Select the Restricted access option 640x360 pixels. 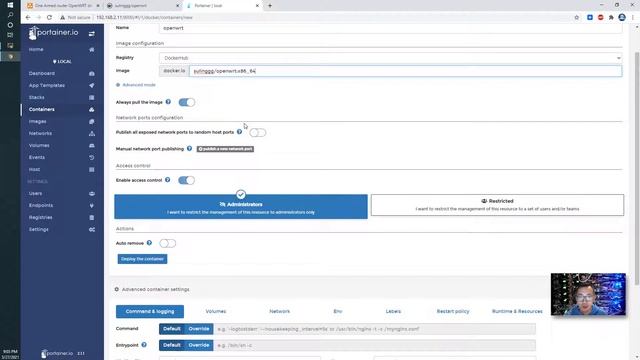497,205
